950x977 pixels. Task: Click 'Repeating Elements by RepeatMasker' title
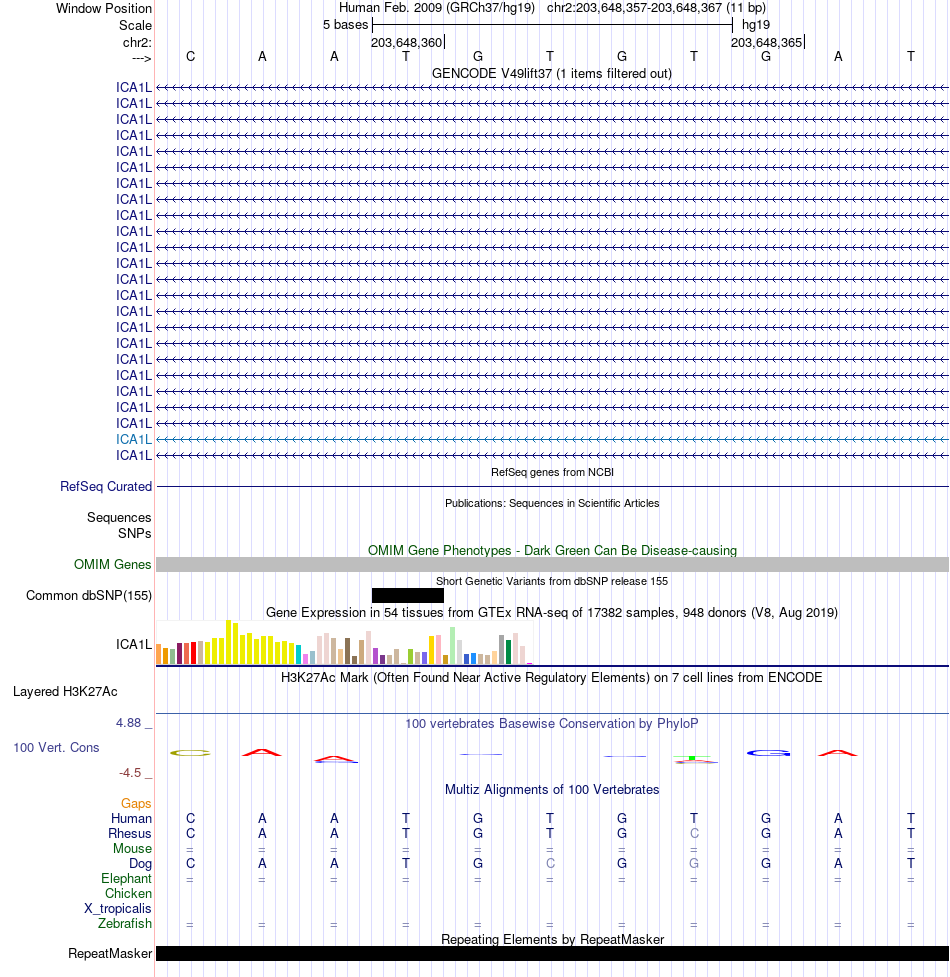pyautogui.click(x=552, y=939)
